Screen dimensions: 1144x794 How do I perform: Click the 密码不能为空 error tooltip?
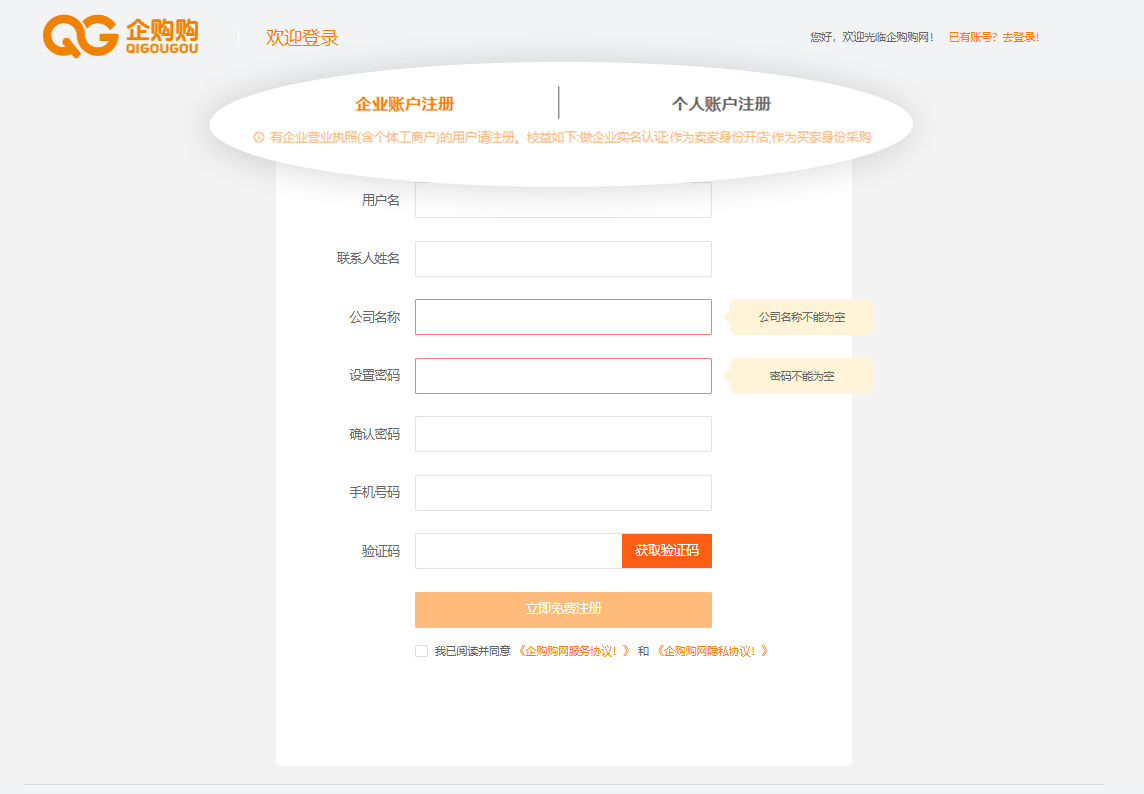click(x=802, y=376)
